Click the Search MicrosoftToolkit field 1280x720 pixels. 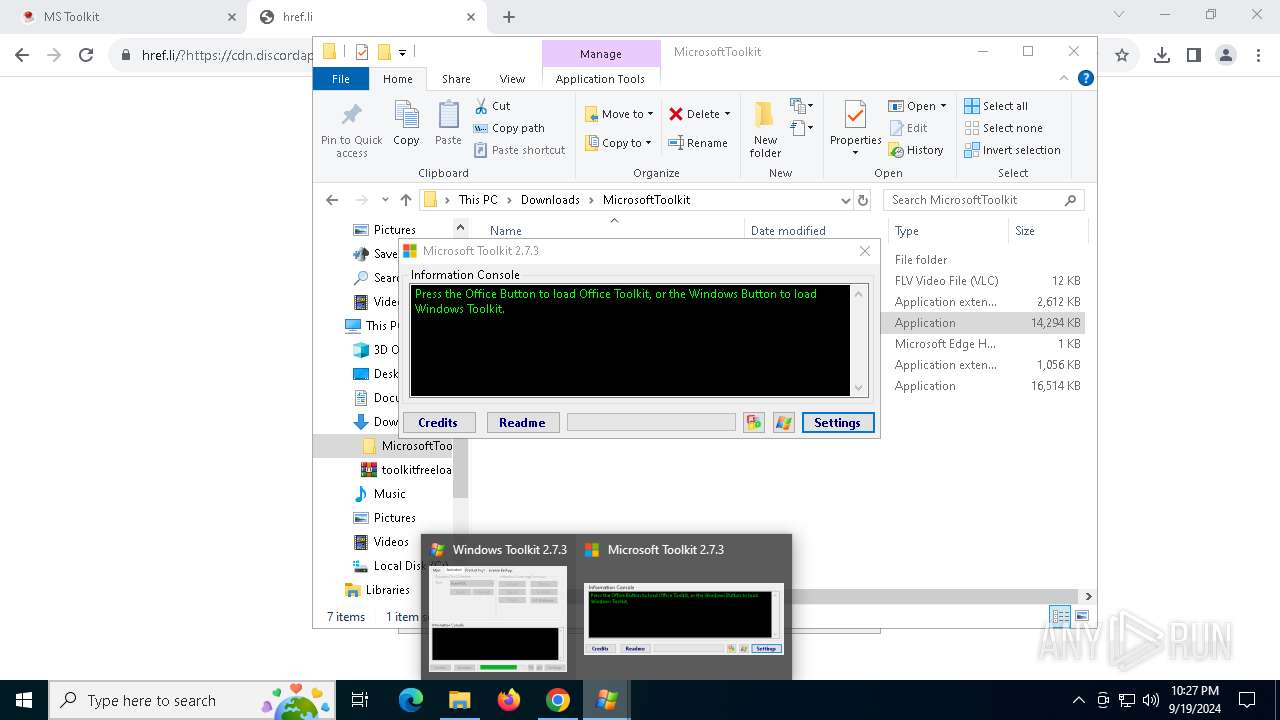click(x=984, y=200)
